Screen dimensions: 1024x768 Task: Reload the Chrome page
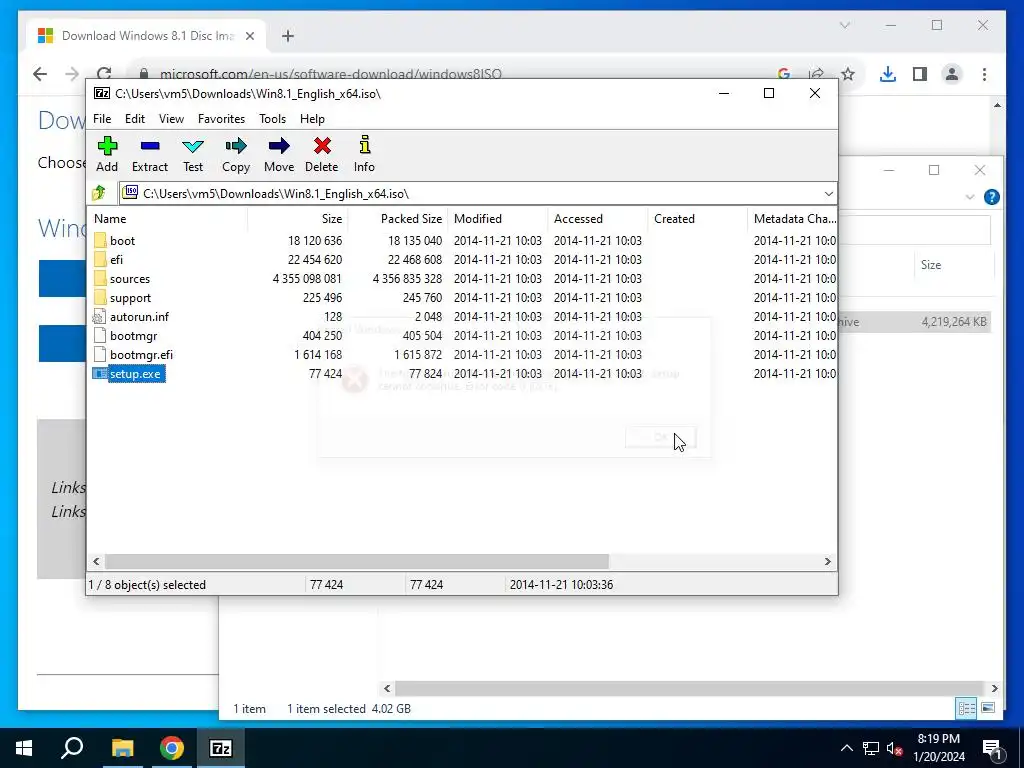point(104,73)
